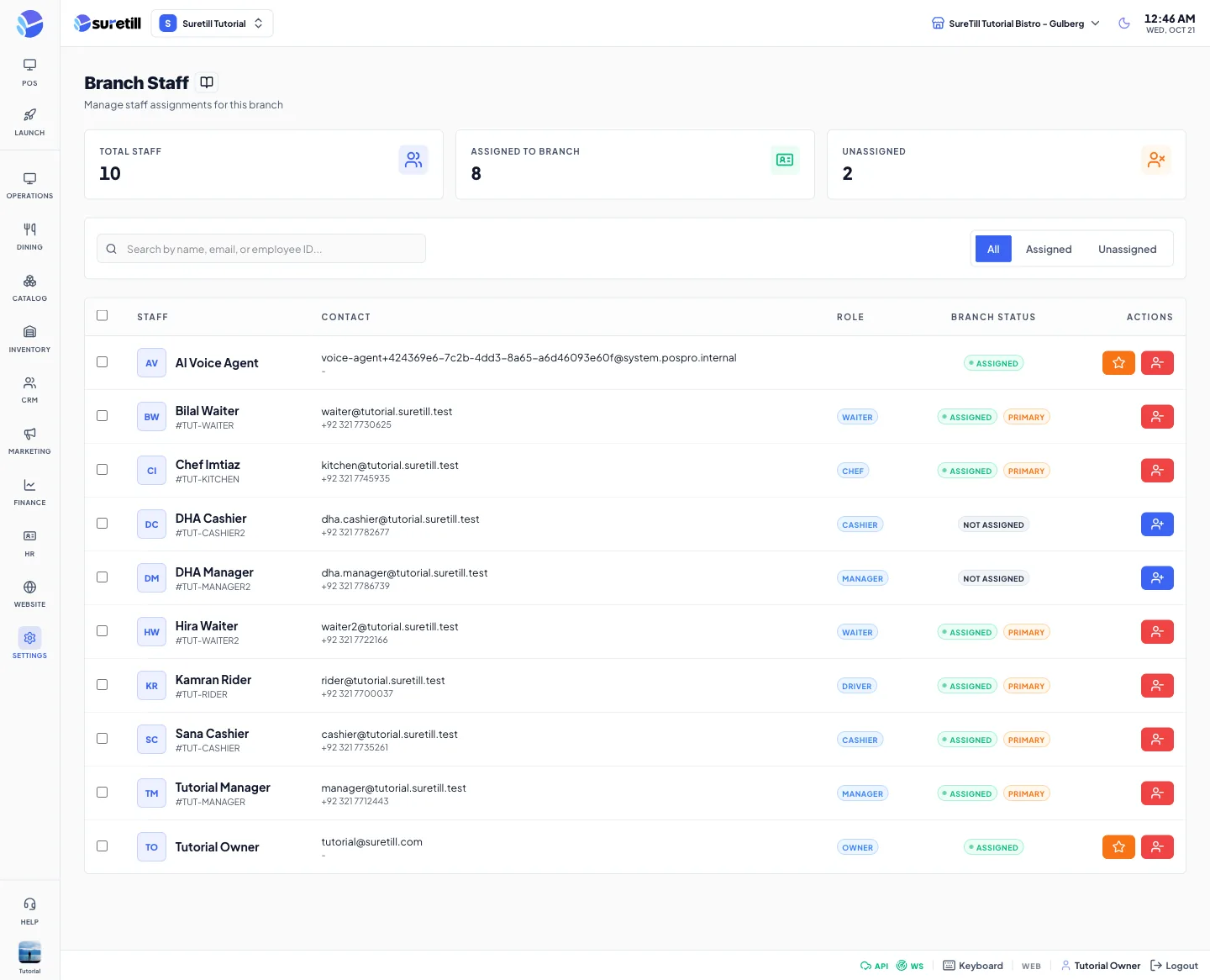Assign DHA Cashier using blue add-user icon

[x=1157, y=524]
